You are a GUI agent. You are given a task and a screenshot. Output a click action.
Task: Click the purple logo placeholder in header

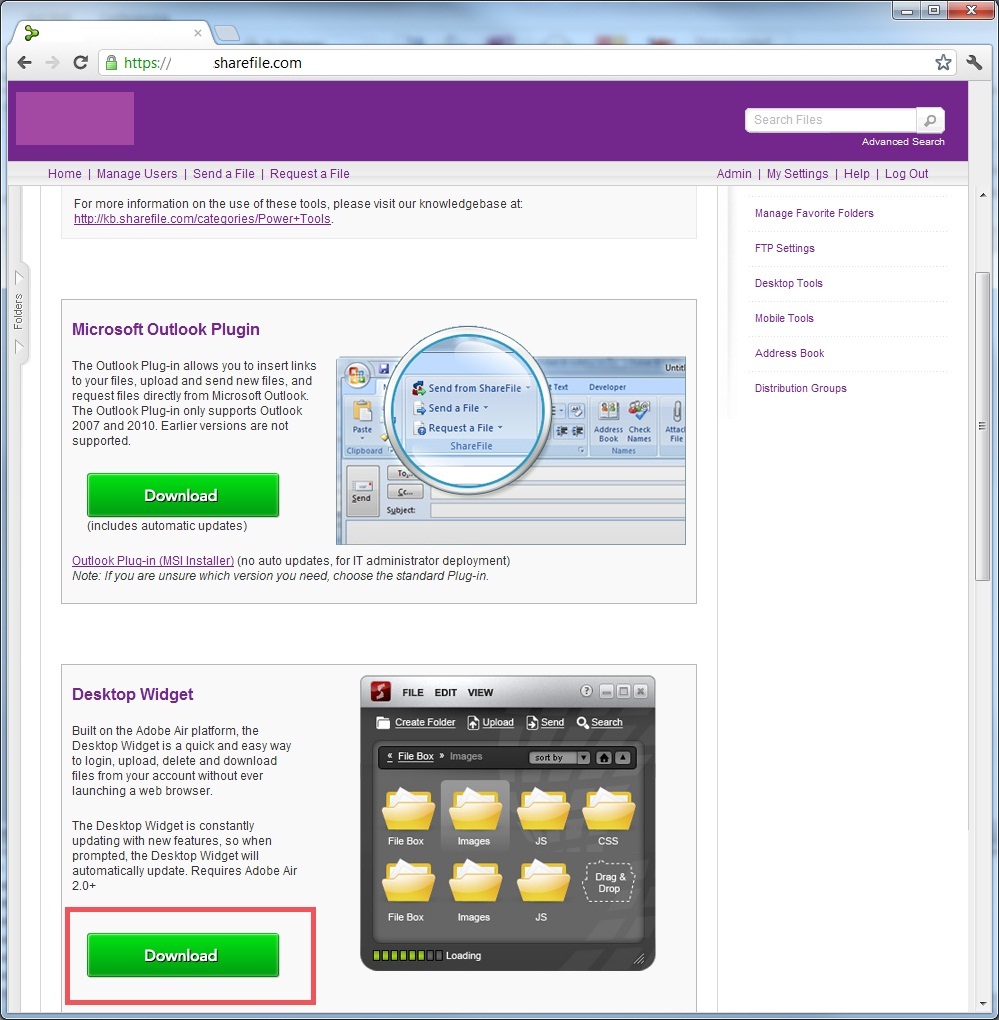click(x=75, y=118)
